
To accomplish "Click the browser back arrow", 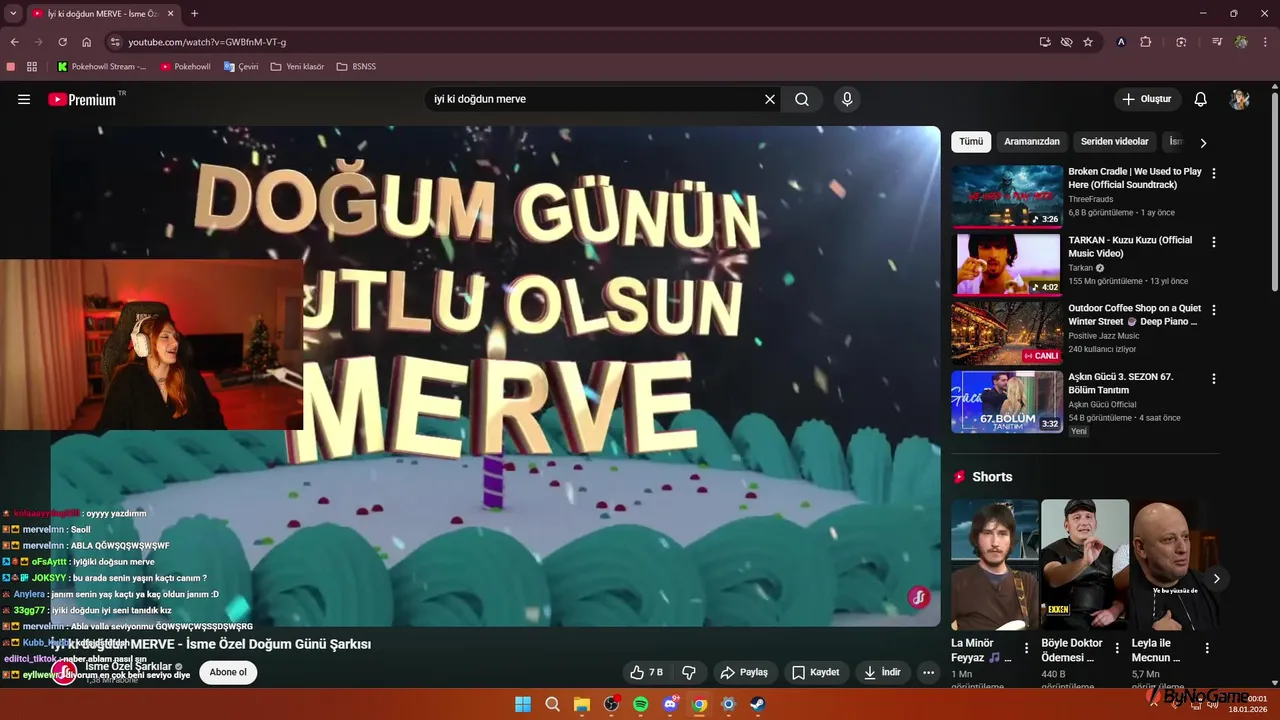I will point(14,42).
